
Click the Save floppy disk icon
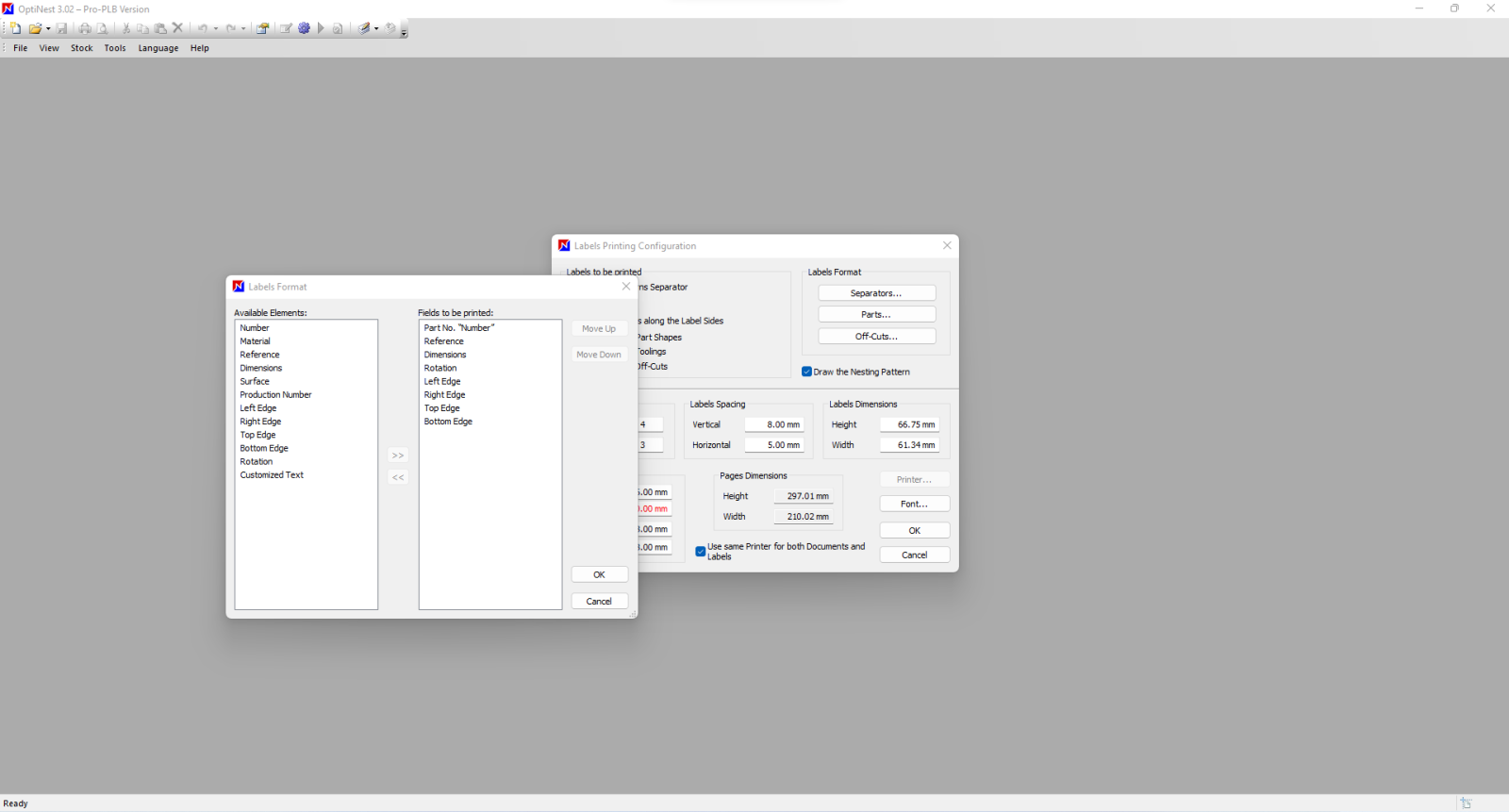click(61, 28)
